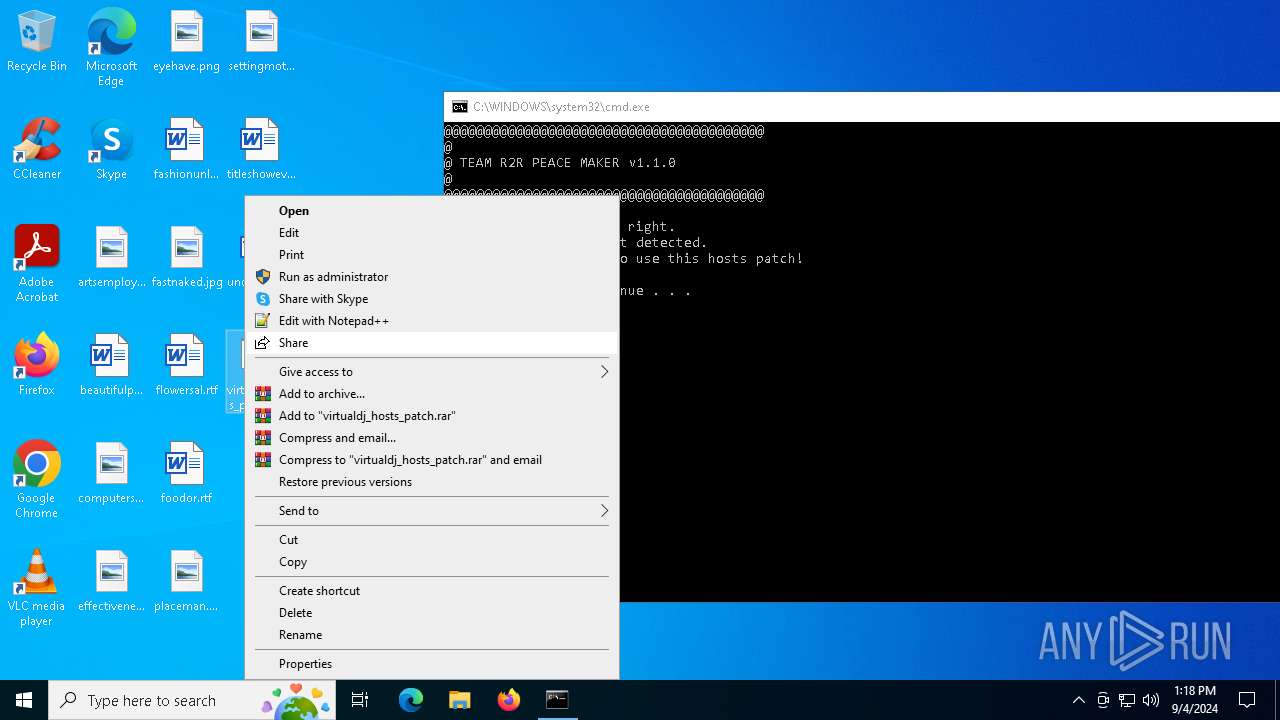Select the settingmot... image file icon
The height and width of the screenshot is (720, 1280).
(261, 42)
